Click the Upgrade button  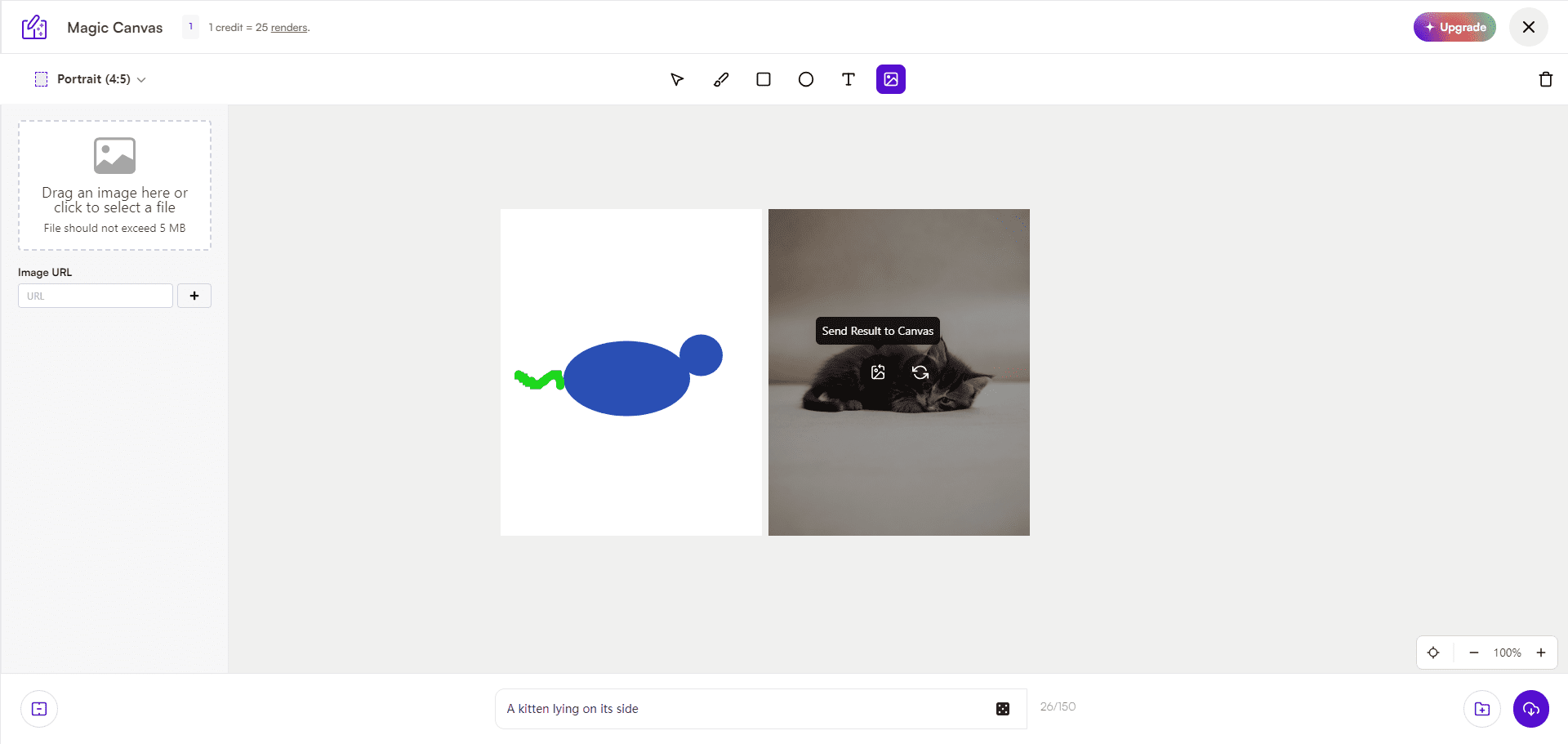point(1454,27)
